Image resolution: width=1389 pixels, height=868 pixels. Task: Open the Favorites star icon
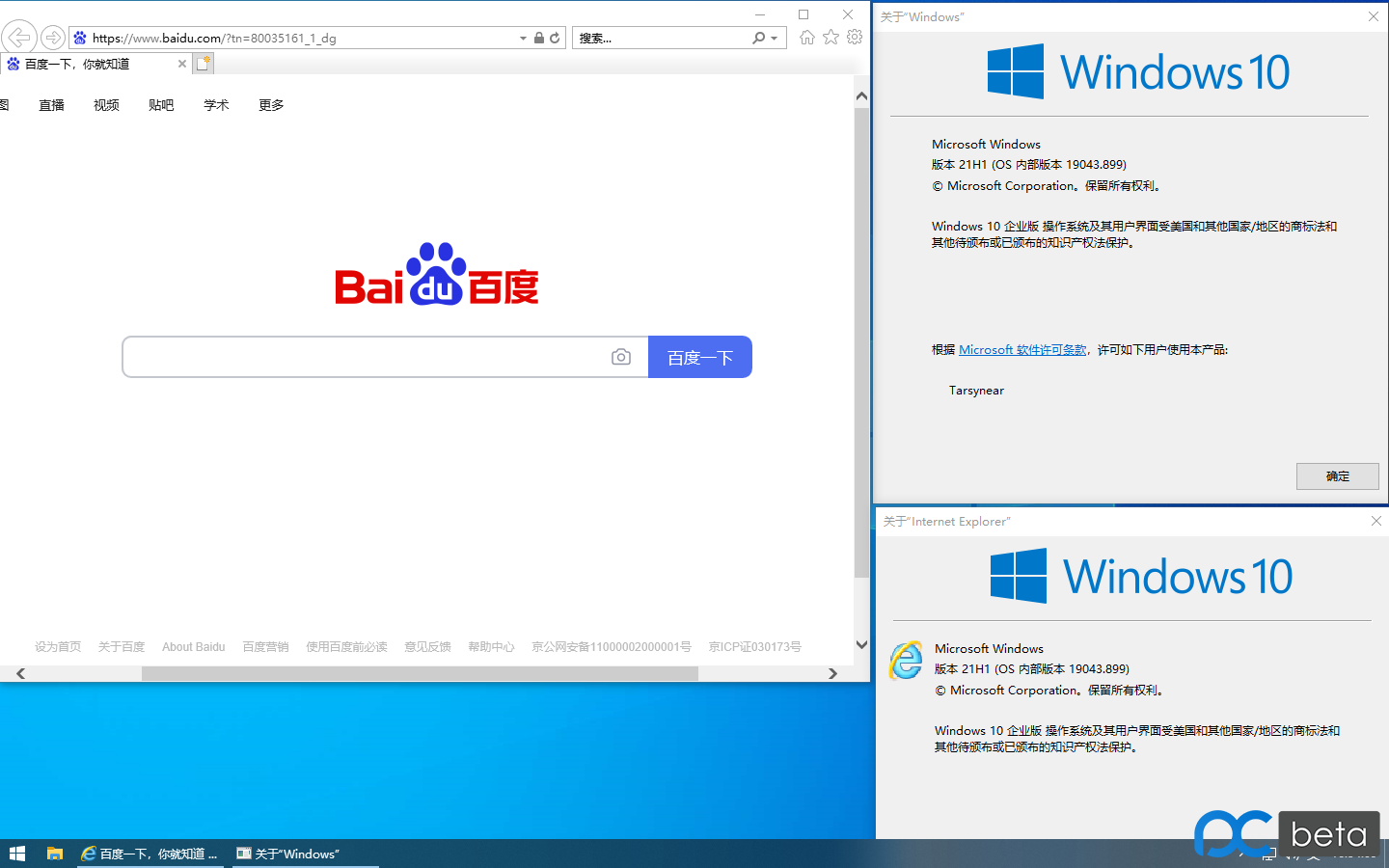[831, 38]
